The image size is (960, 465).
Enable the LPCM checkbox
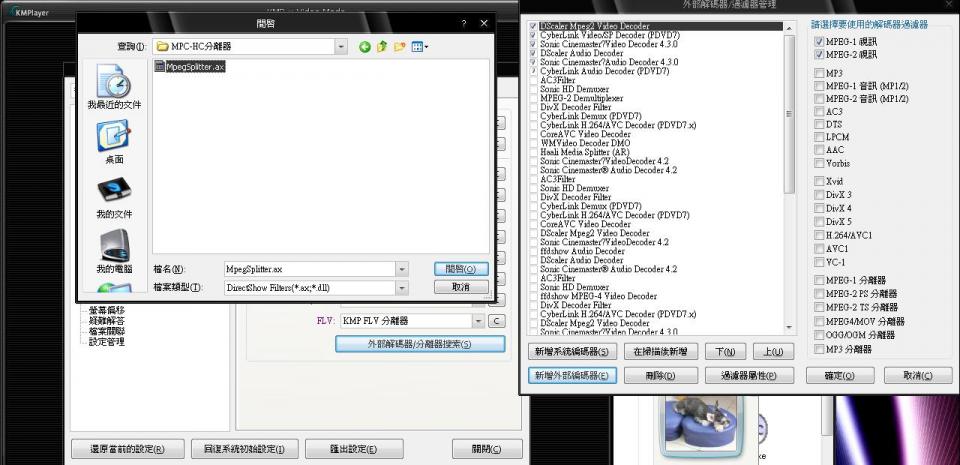(819, 137)
